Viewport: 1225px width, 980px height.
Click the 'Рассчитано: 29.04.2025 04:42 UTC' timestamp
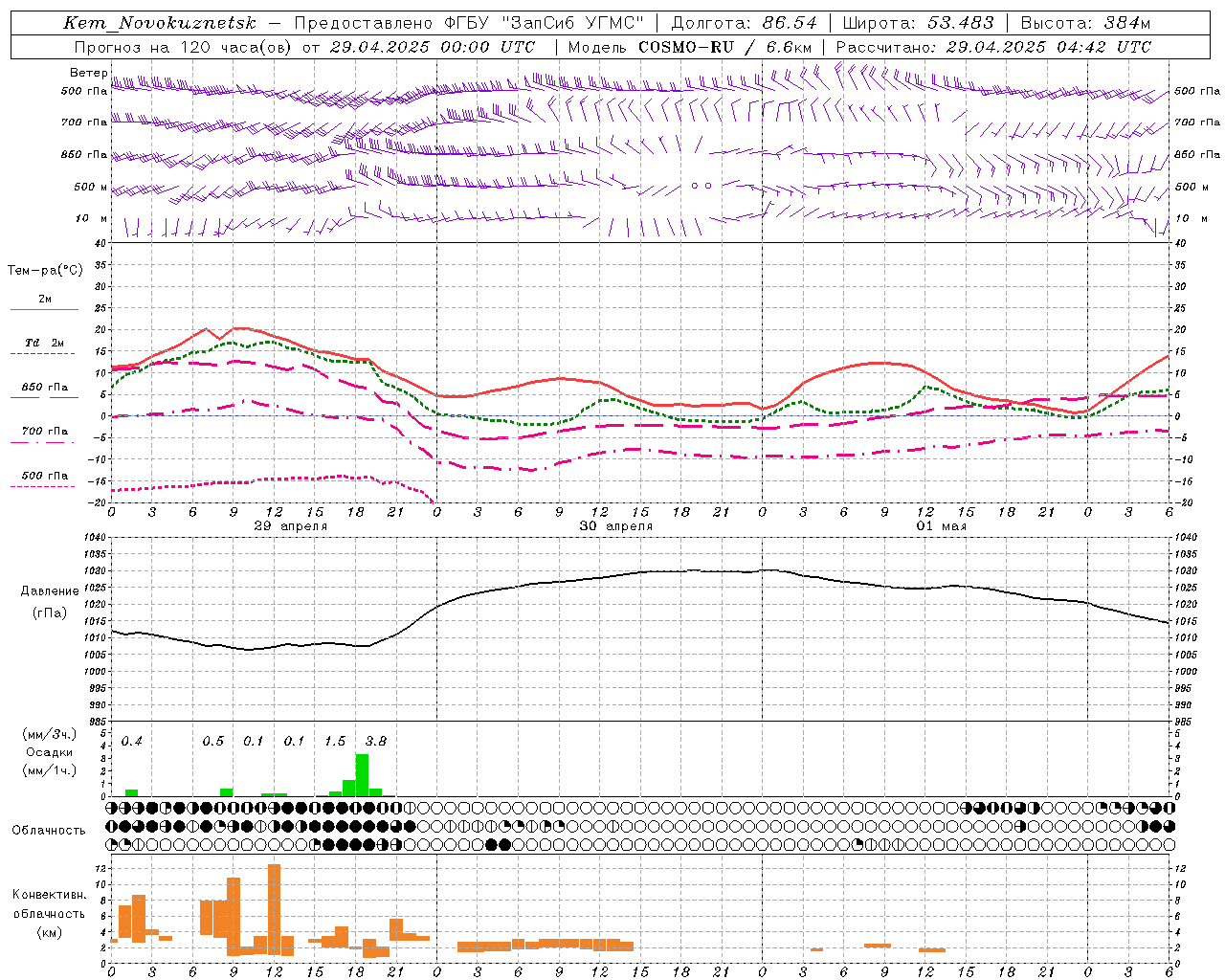click(993, 47)
